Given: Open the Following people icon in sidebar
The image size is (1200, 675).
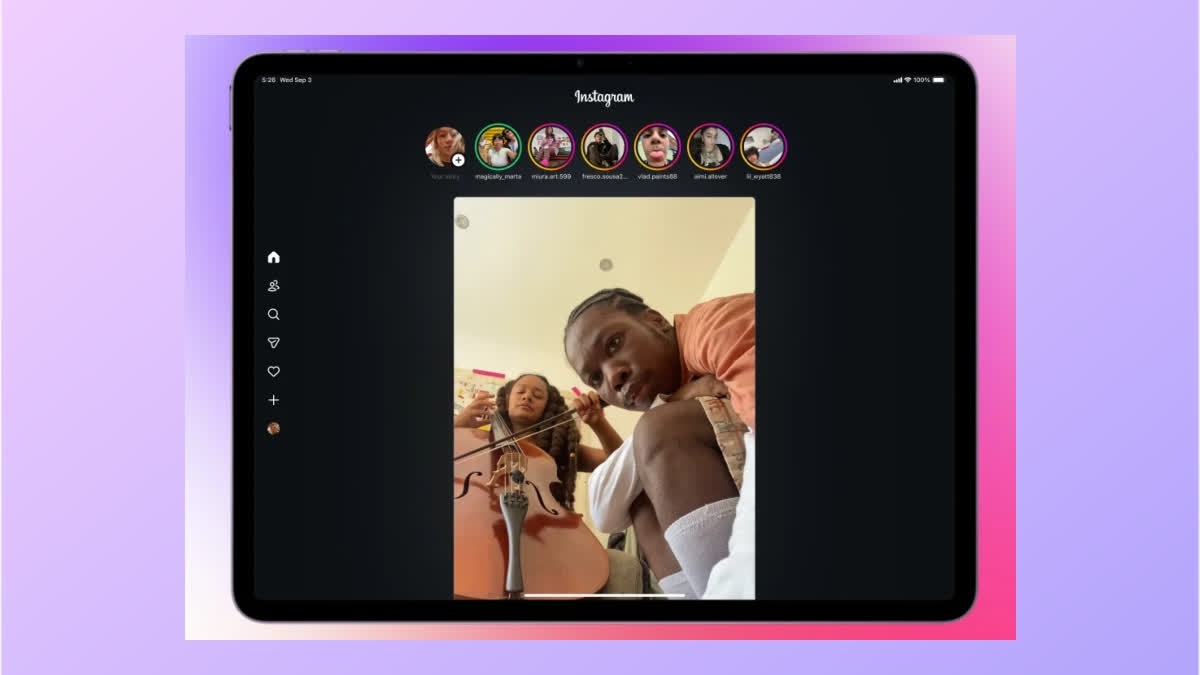Looking at the screenshot, I should (x=274, y=286).
